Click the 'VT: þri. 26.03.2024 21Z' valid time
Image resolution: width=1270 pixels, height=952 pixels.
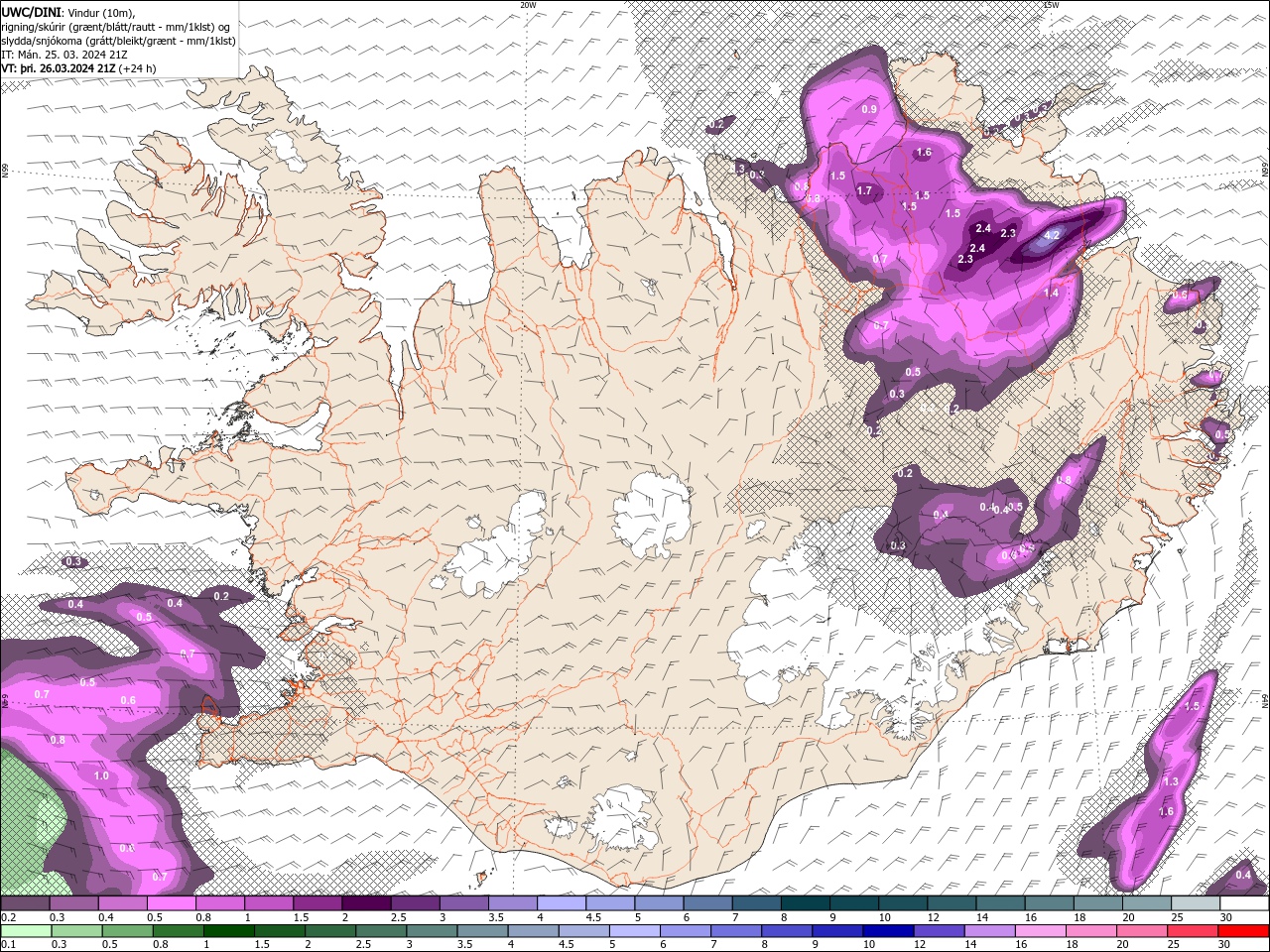pos(59,68)
